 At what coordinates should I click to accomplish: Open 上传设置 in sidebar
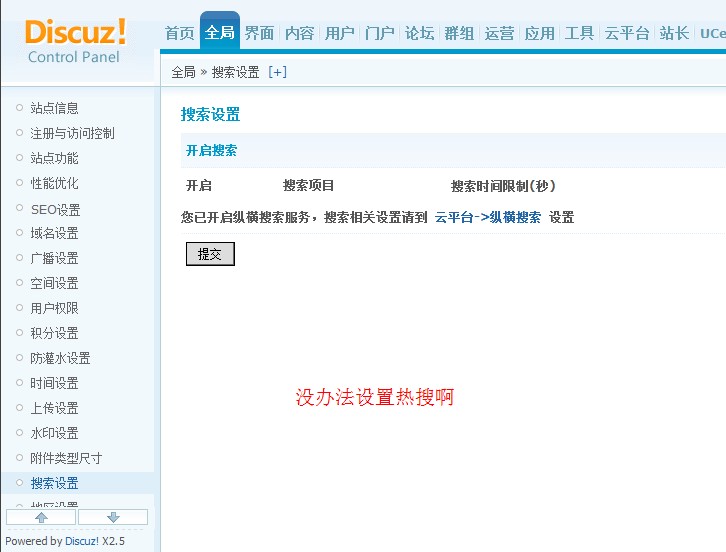click(54, 408)
